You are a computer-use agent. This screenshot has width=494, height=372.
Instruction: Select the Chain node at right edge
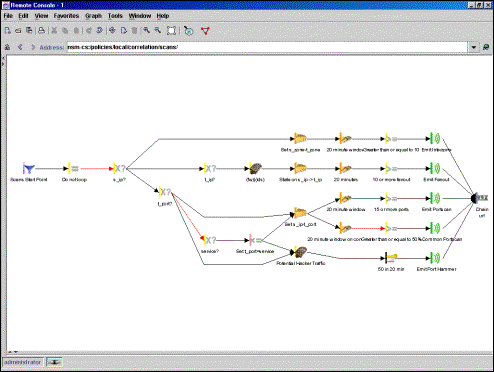480,199
